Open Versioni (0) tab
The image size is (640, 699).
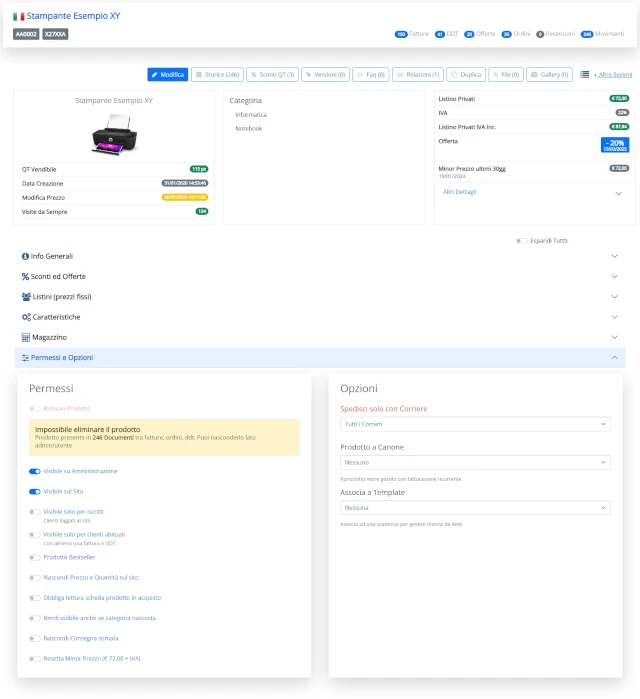(325, 74)
